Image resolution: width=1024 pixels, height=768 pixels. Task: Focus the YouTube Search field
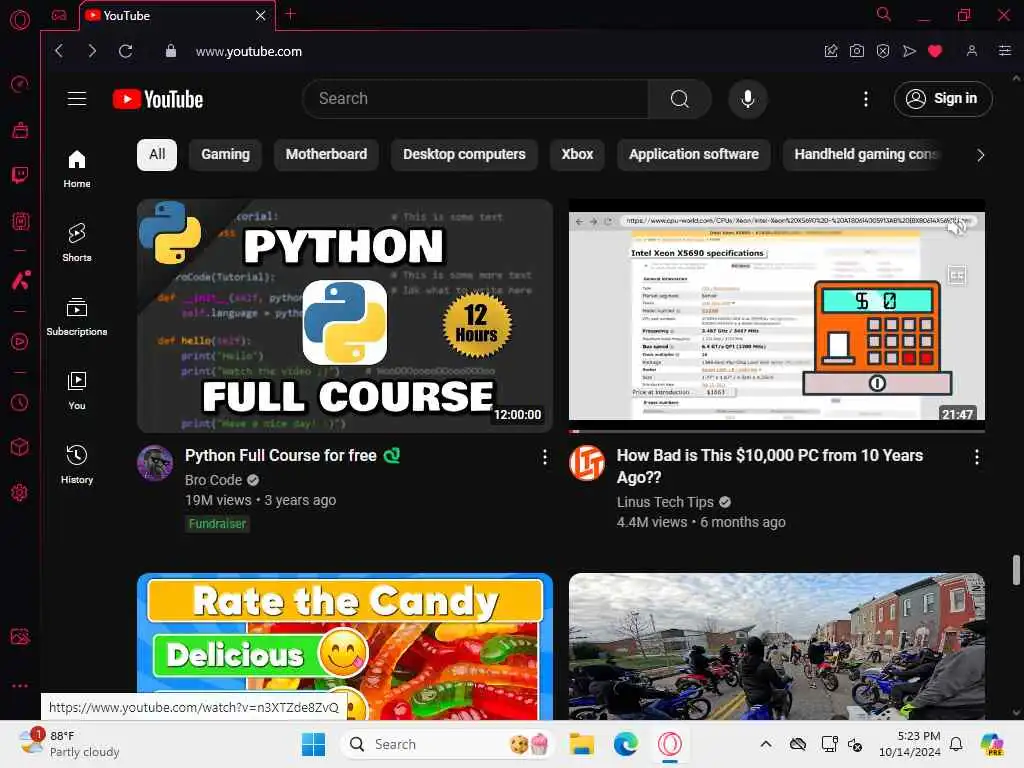(x=475, y=99)
